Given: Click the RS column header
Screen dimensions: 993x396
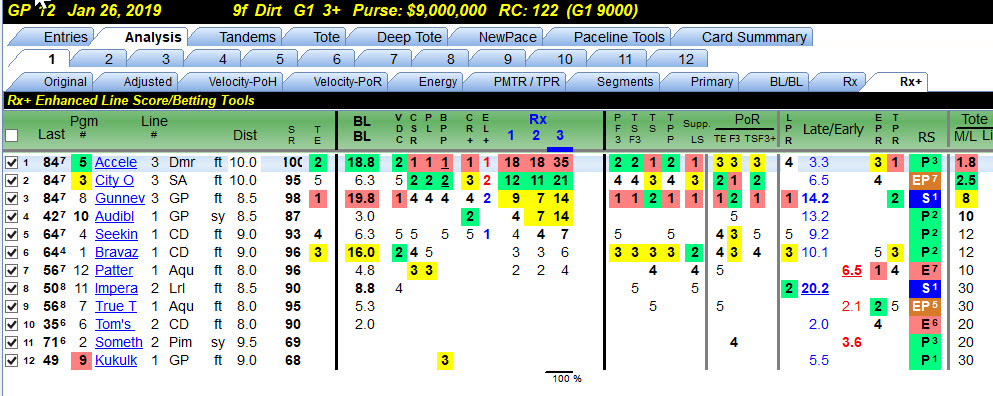Looking at the screenshot, I should click(x=926, y=136).
